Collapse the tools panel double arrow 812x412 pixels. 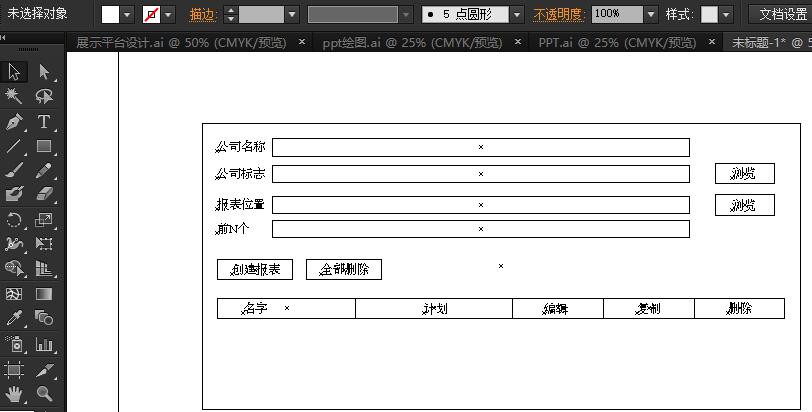3,37
